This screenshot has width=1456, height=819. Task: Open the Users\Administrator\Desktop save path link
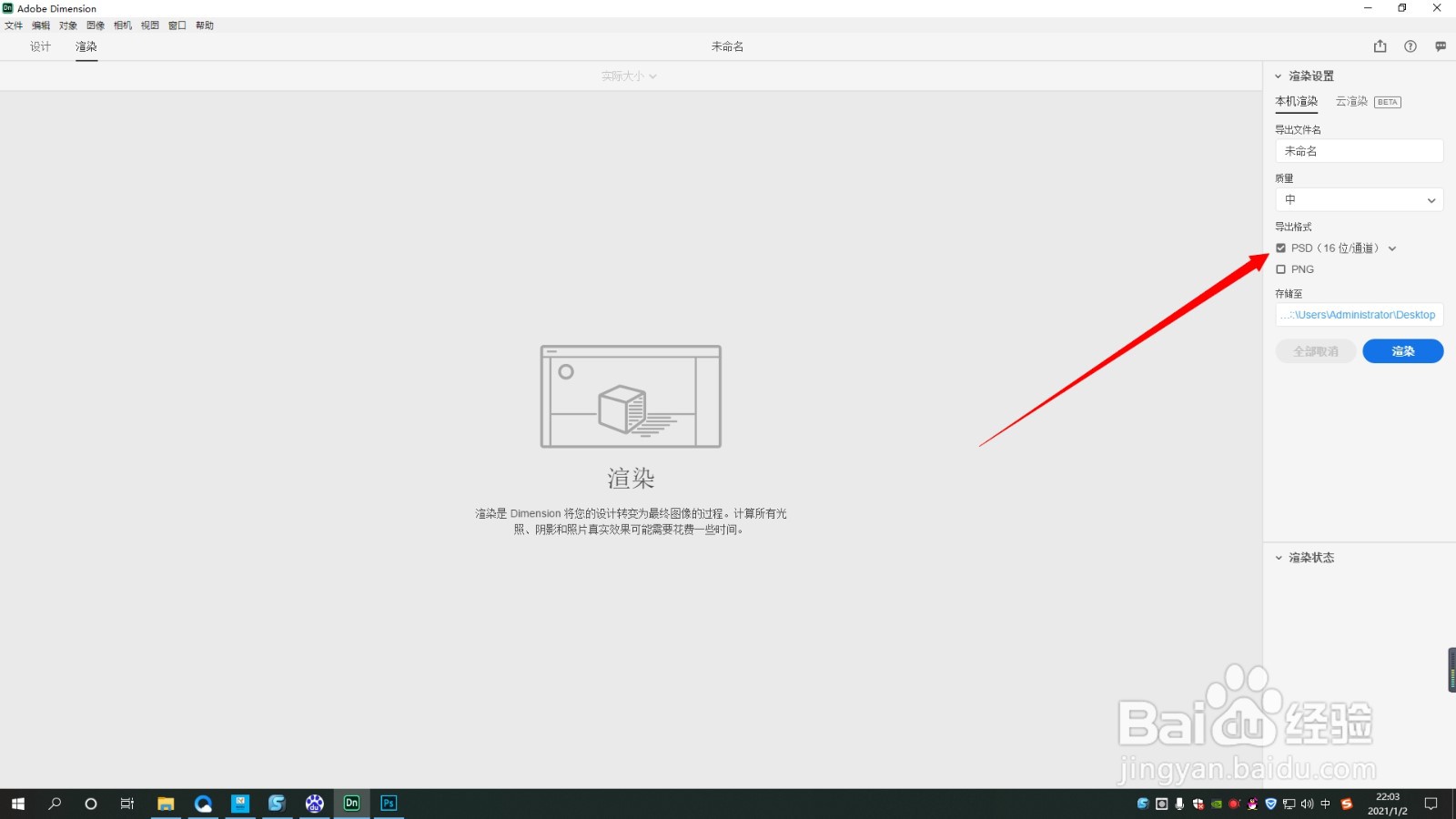click(x=1360, y=315)
